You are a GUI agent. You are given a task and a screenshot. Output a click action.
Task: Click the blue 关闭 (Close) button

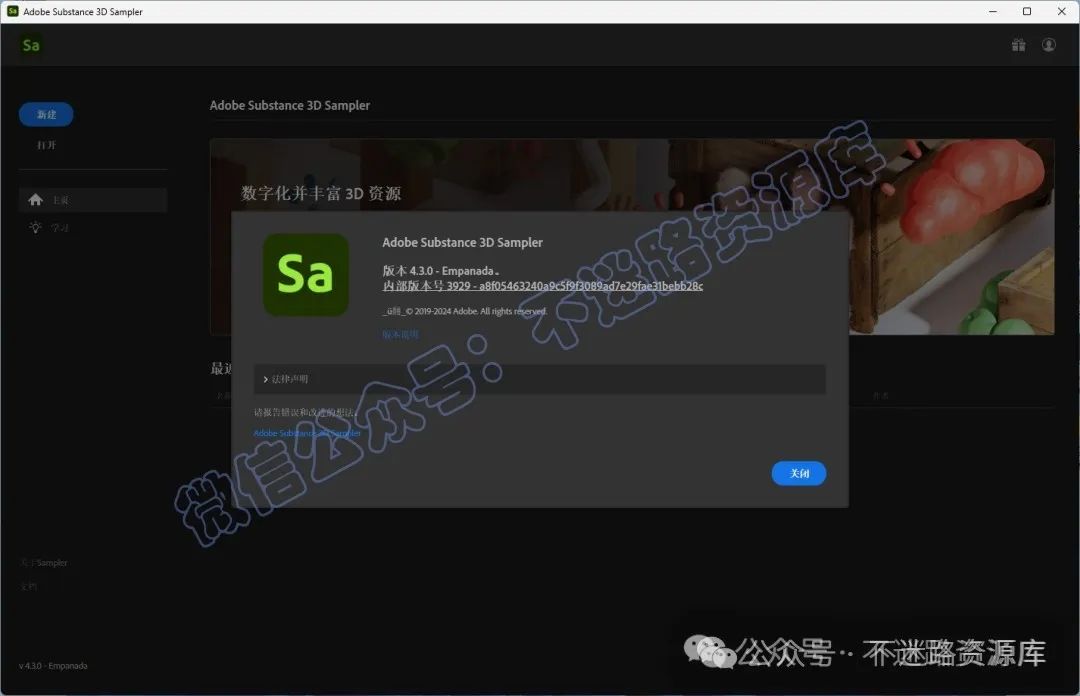(799, 473)
